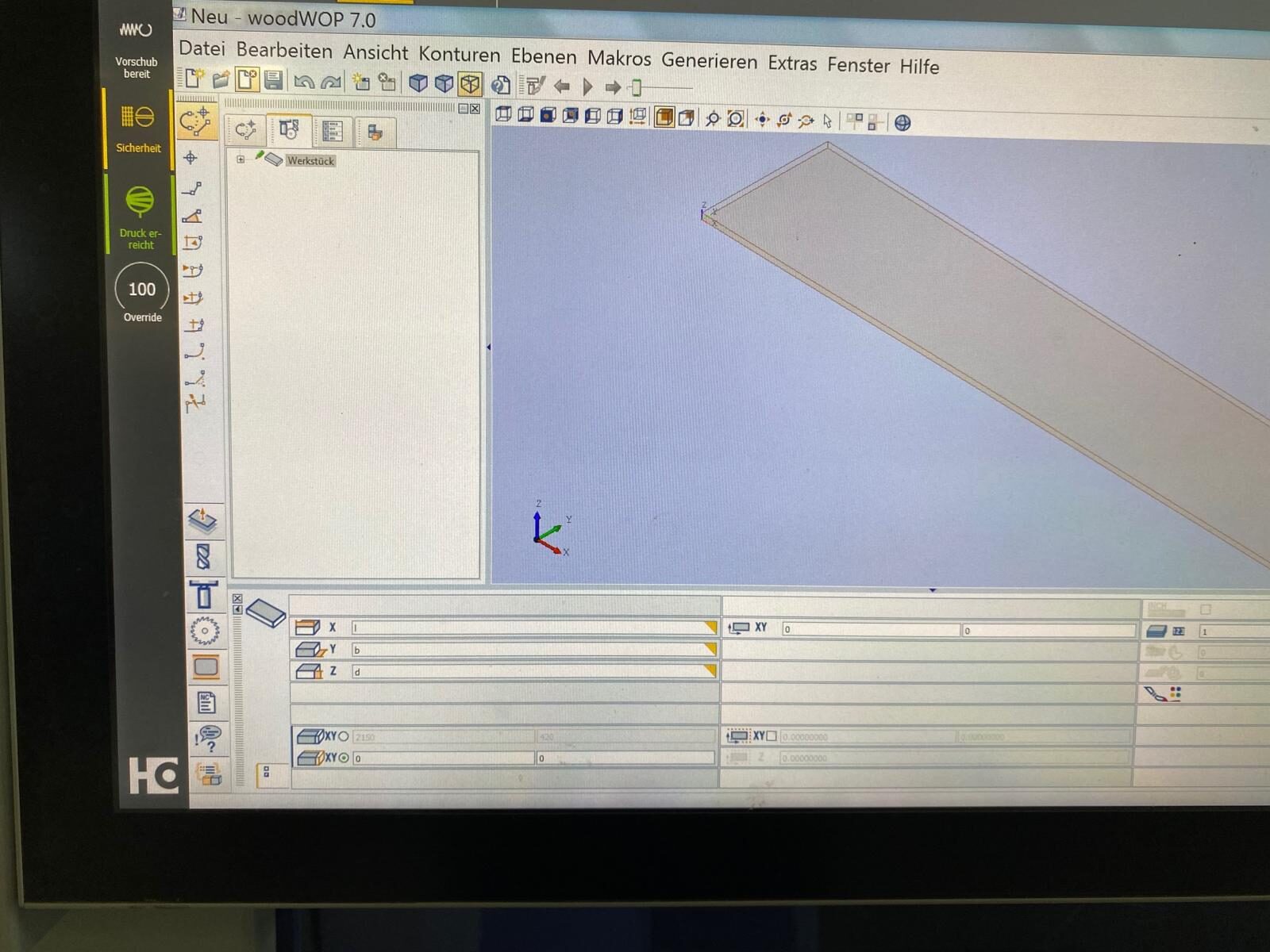Open variable dropdown for Z thickness field
The width and height of the screenshot is (1270, 952).
pyautogui.click(x=710, y=671)
